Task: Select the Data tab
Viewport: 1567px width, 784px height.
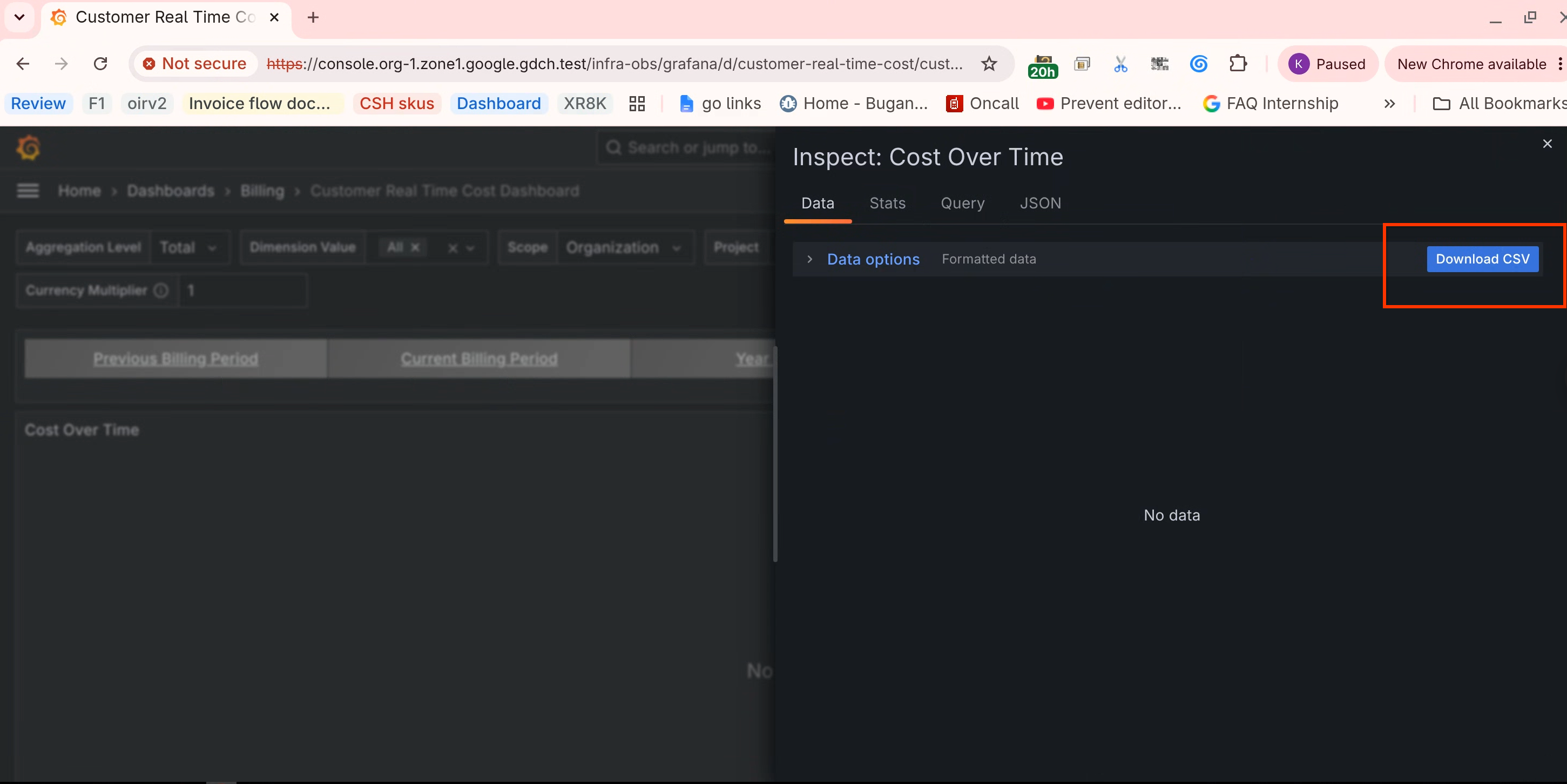Action: click(x=818, y=203)
